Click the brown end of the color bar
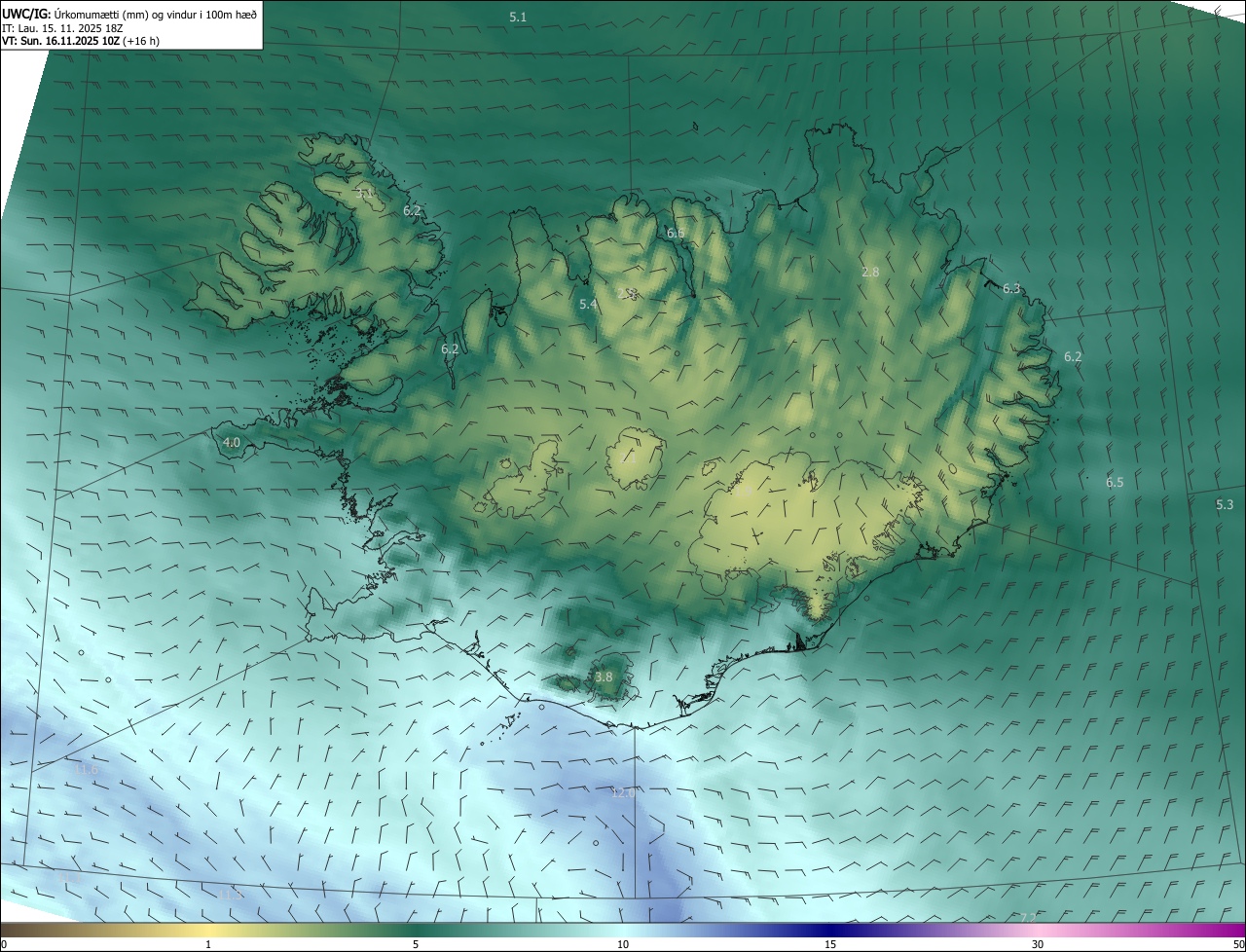This screenshot has height=952, width=1246. pyautogui.click(x=19, y=930)
